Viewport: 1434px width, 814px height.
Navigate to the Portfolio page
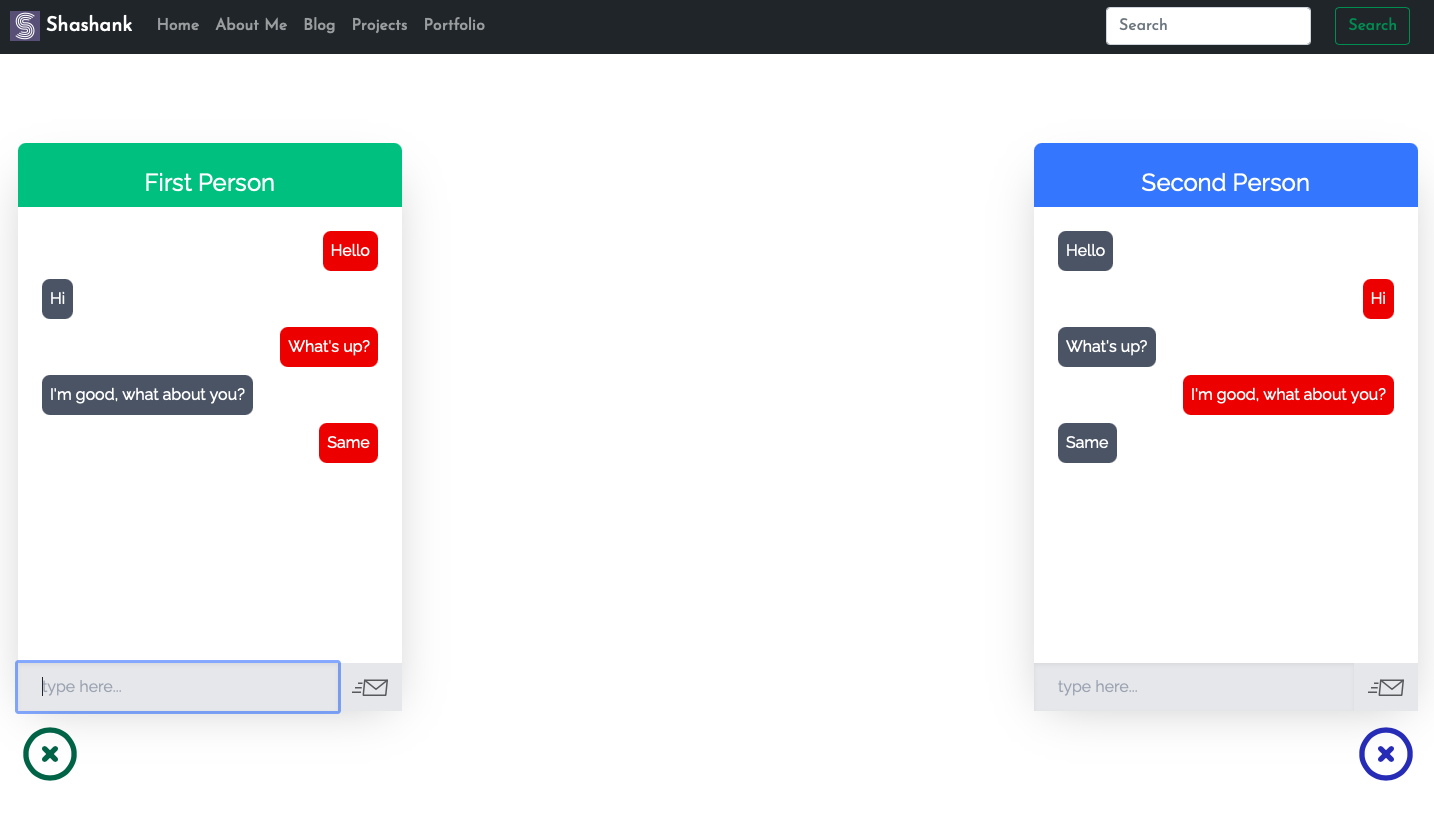tap(454, 25)
